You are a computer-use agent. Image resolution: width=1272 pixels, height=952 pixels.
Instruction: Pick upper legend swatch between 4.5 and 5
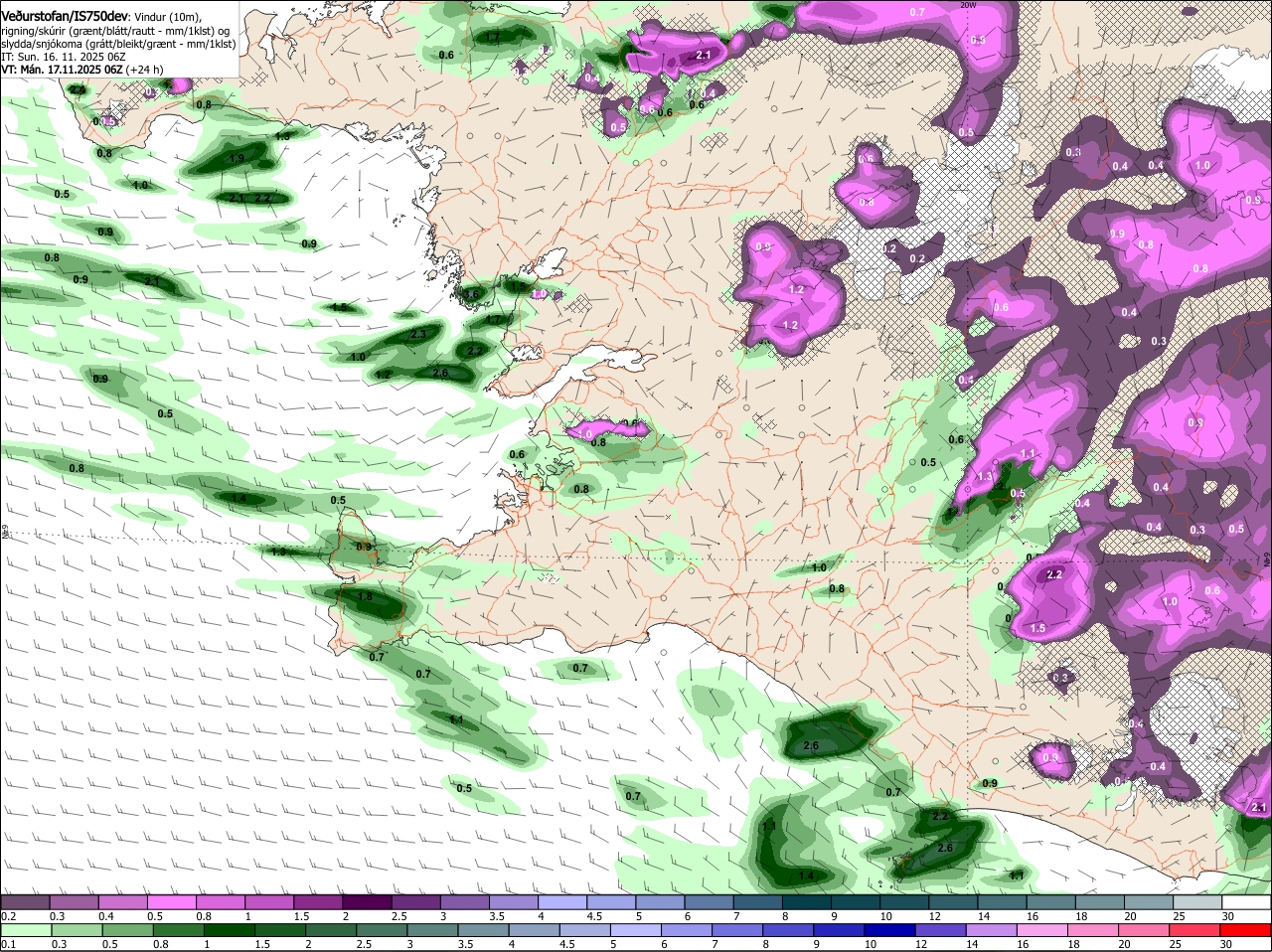(x=611, y=900)
